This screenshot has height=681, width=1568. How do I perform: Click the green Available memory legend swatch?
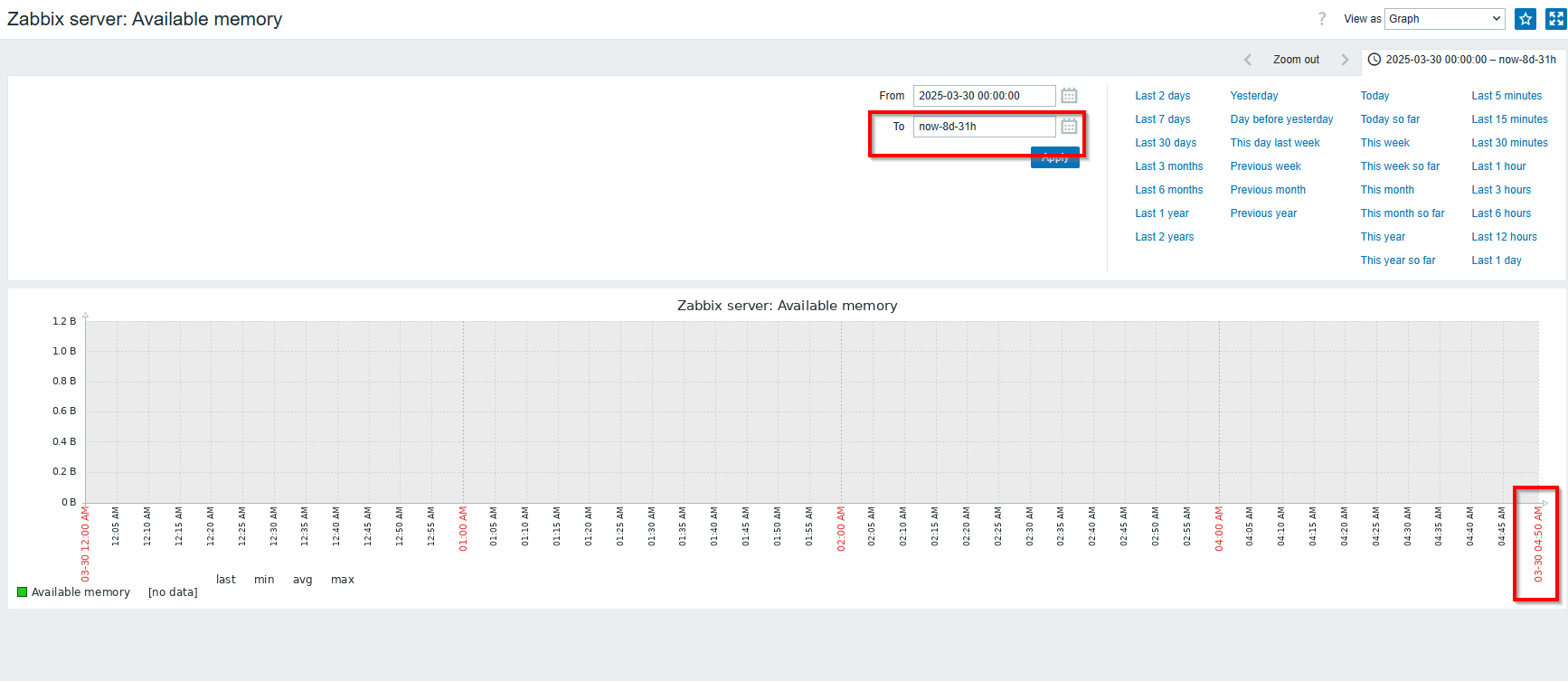coord(23,592)
